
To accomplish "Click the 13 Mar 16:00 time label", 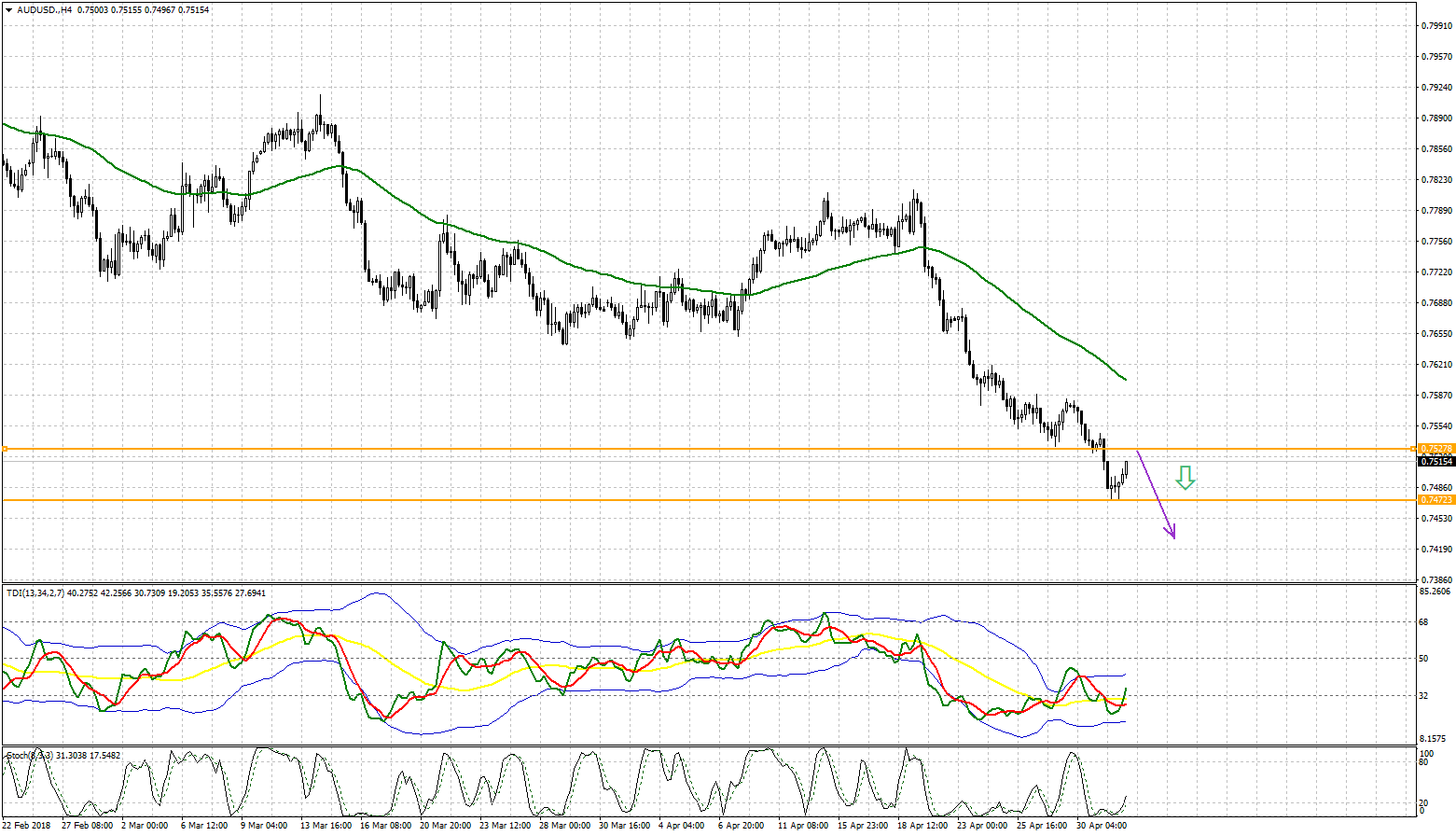I will [x=326, y=826].
